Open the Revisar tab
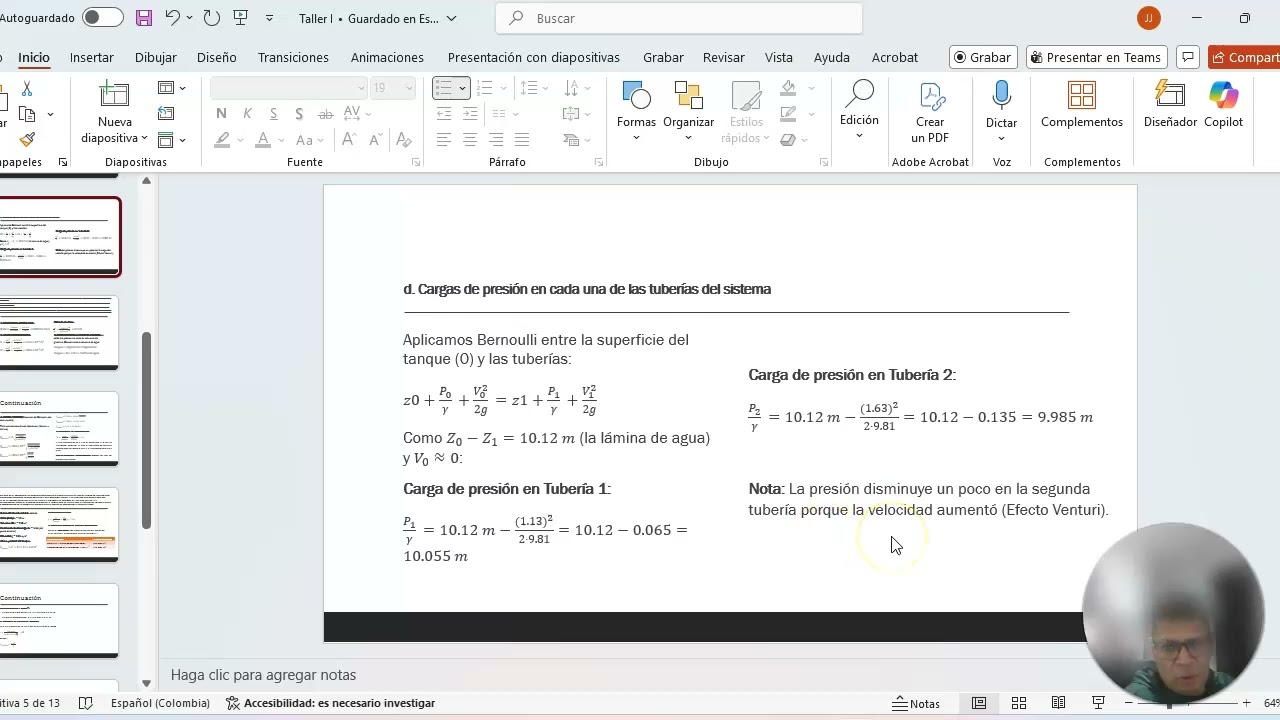The image size is (1280, 720). [723, 57]
